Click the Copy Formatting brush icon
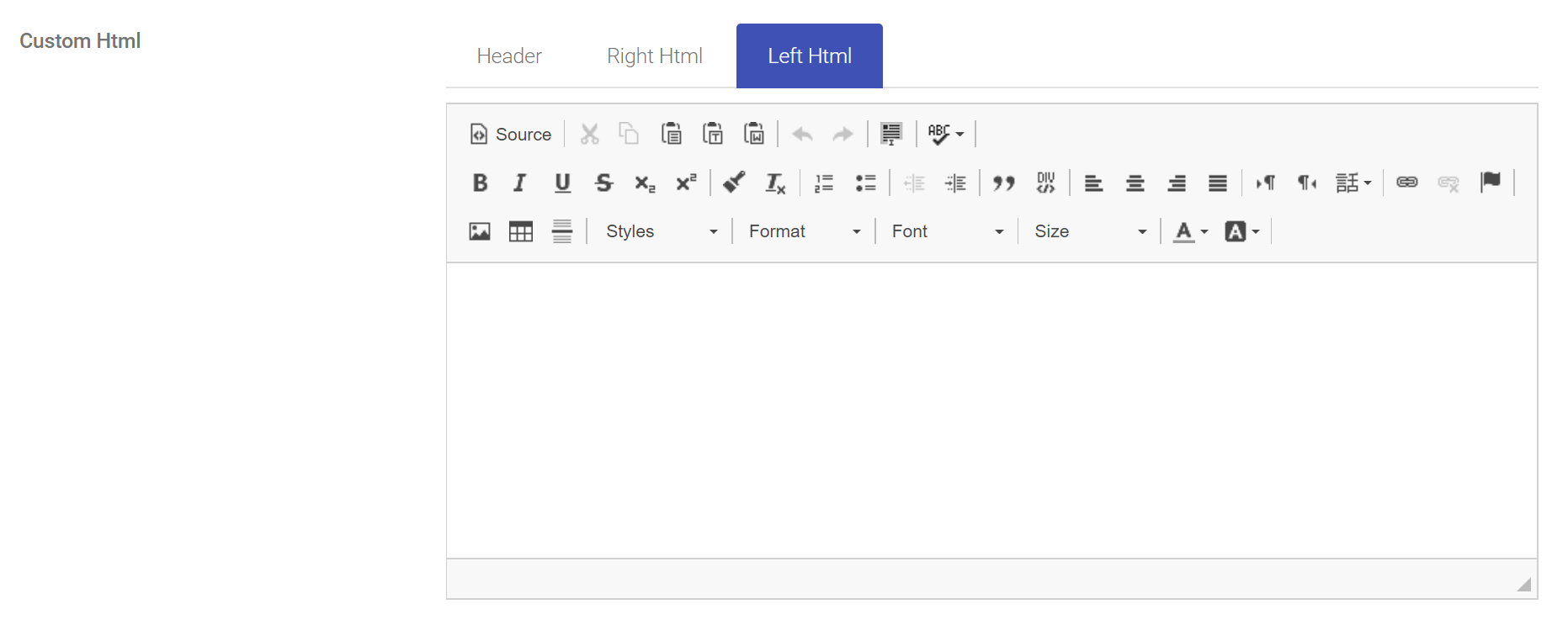This screenshot has width=1568, height=620. [x=734, y=183]
